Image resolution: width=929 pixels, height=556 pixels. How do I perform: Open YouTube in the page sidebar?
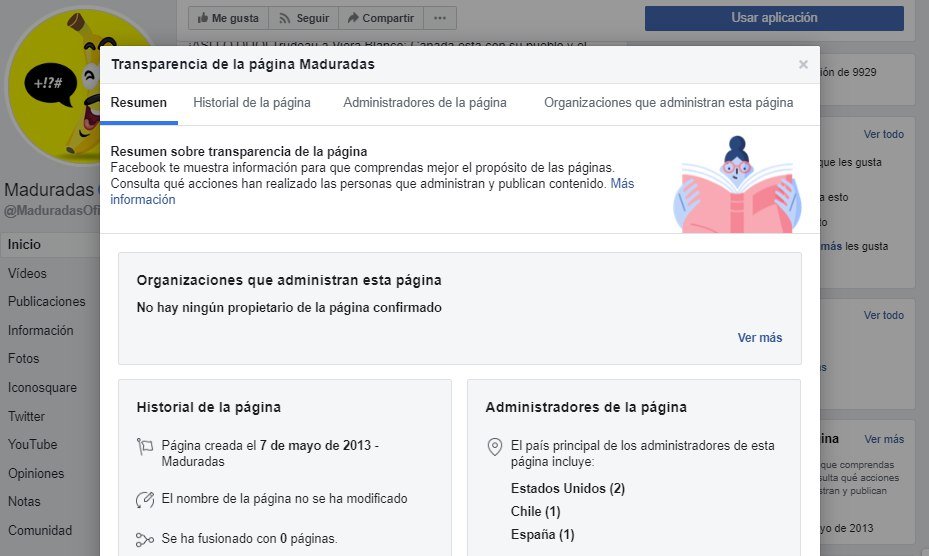(33, 444)
